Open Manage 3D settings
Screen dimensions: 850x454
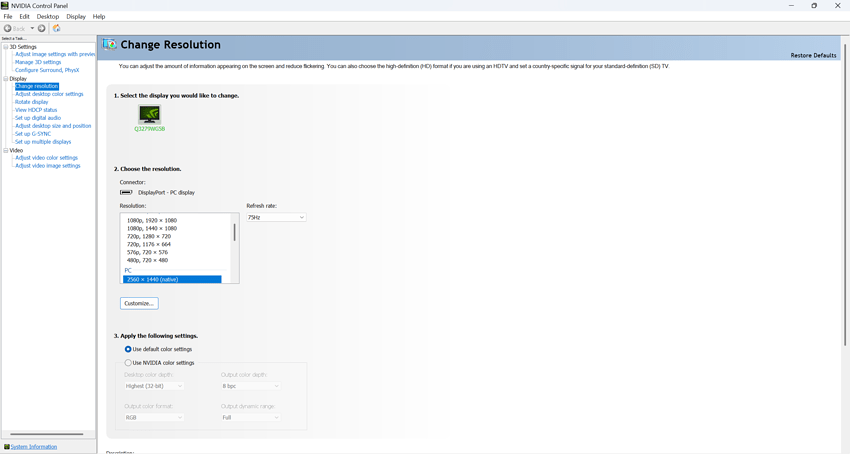pos(38,62)
